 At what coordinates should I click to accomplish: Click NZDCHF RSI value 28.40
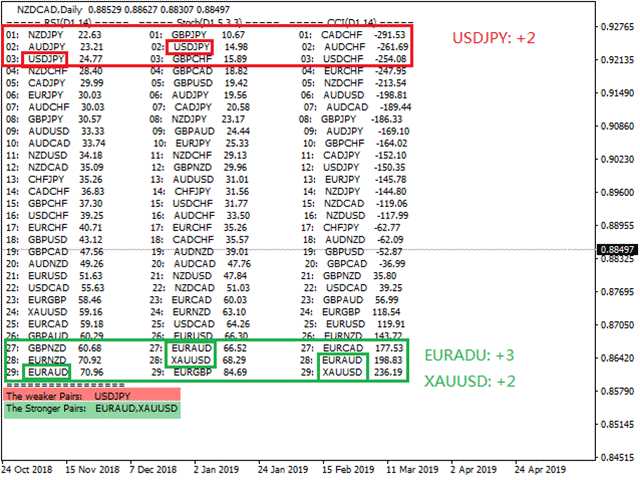(x=91, y=71)
